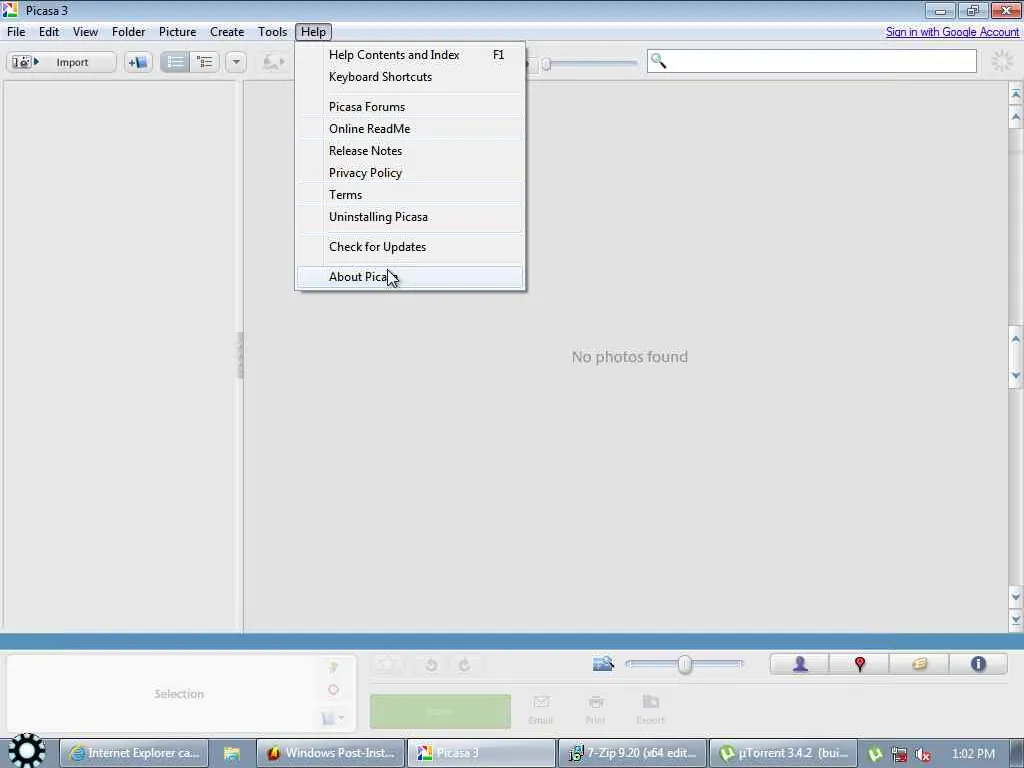Show the Places map pin panel
Image resolution: width=1024 pixels, height=768 pixels.
pyautogui.click(x=859, y=664)
